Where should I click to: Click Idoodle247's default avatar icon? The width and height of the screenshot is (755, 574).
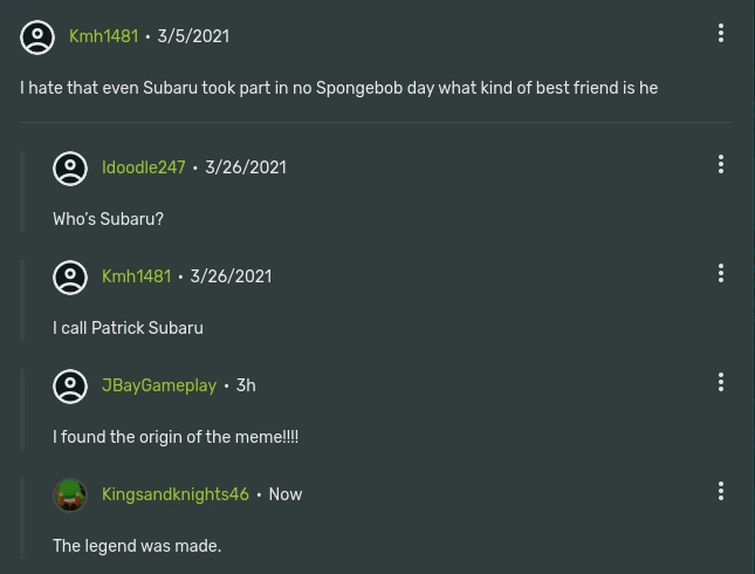point(70,168)
